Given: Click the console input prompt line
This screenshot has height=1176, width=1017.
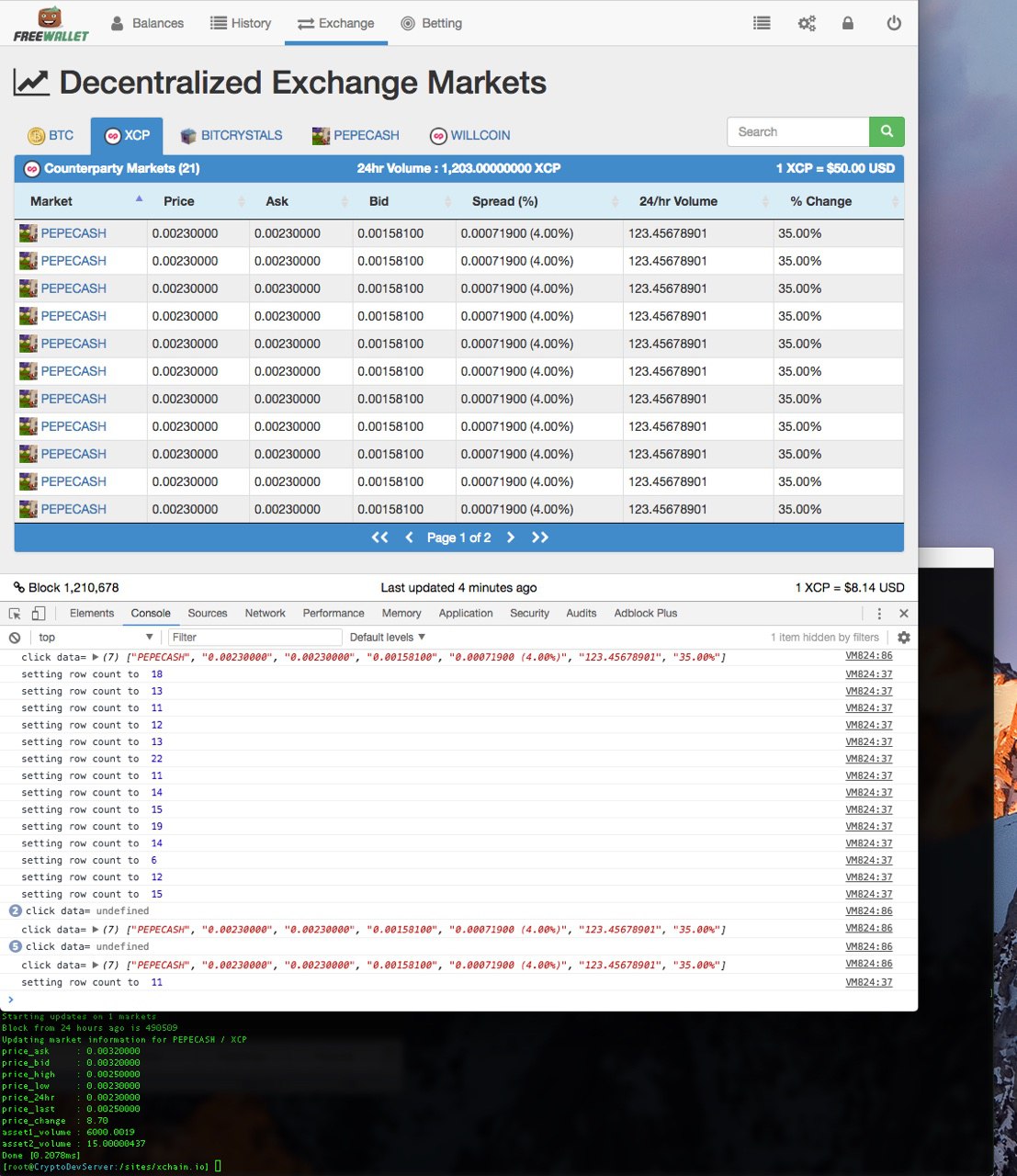Looking at the screenshot, I should 459,1001.
